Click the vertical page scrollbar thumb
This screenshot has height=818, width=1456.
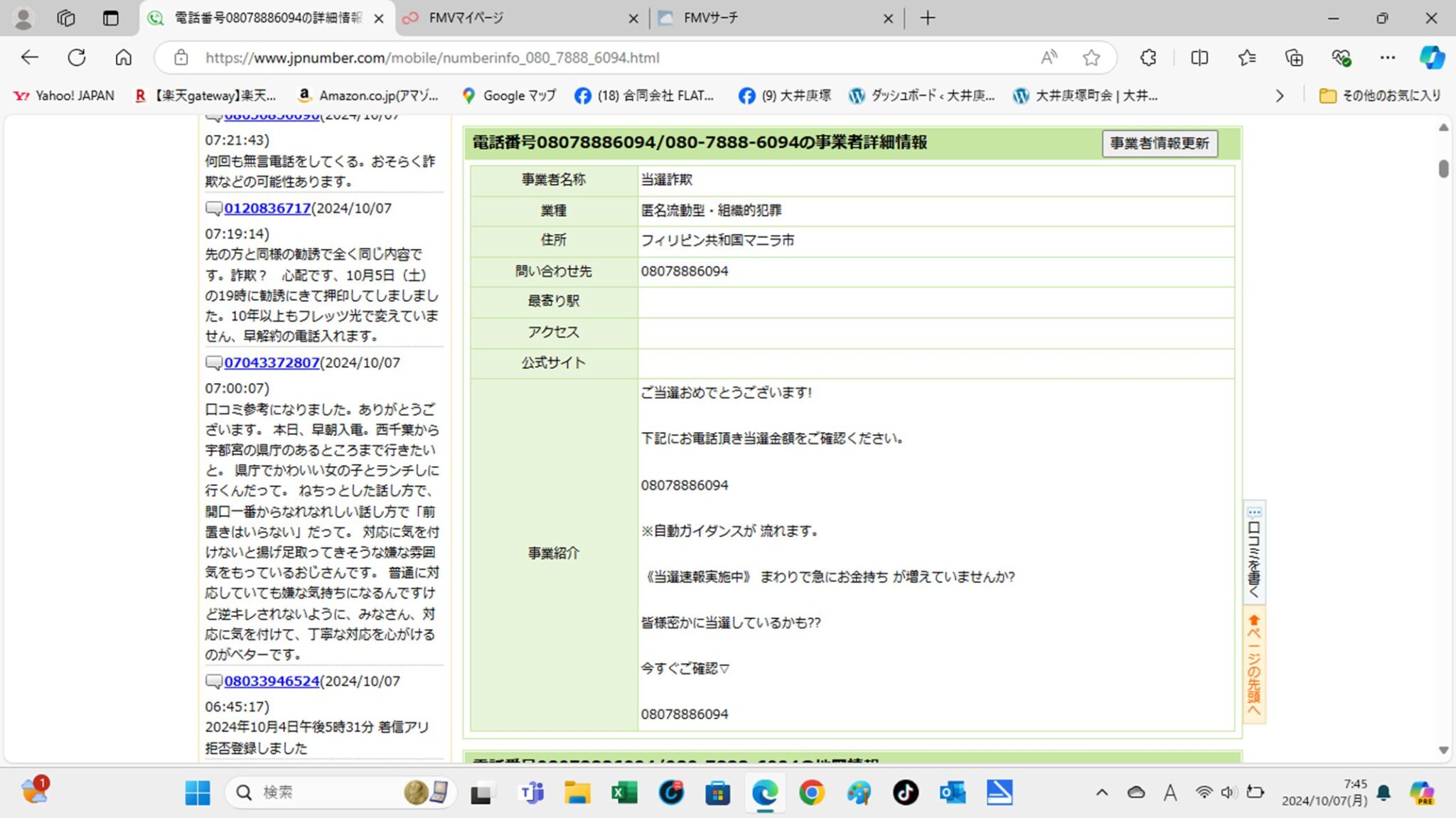tap(1443, 169)
